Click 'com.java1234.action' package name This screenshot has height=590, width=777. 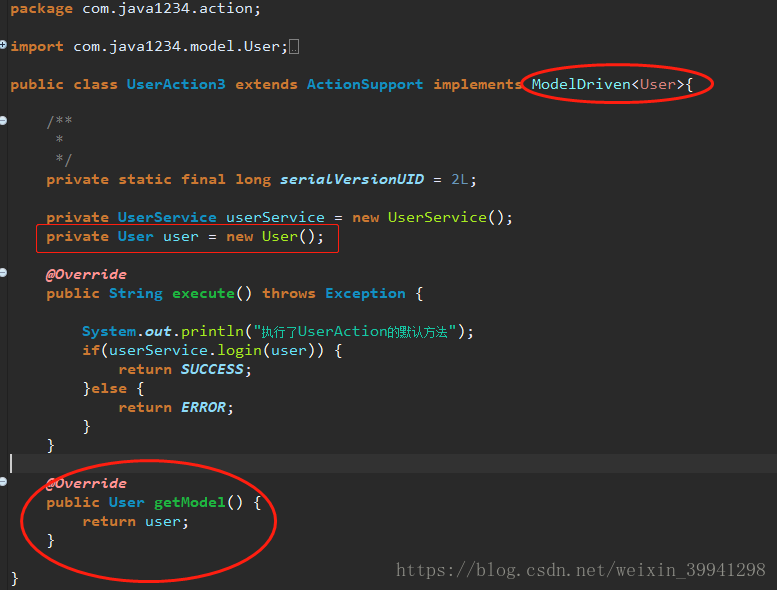[x=168, y=8]
